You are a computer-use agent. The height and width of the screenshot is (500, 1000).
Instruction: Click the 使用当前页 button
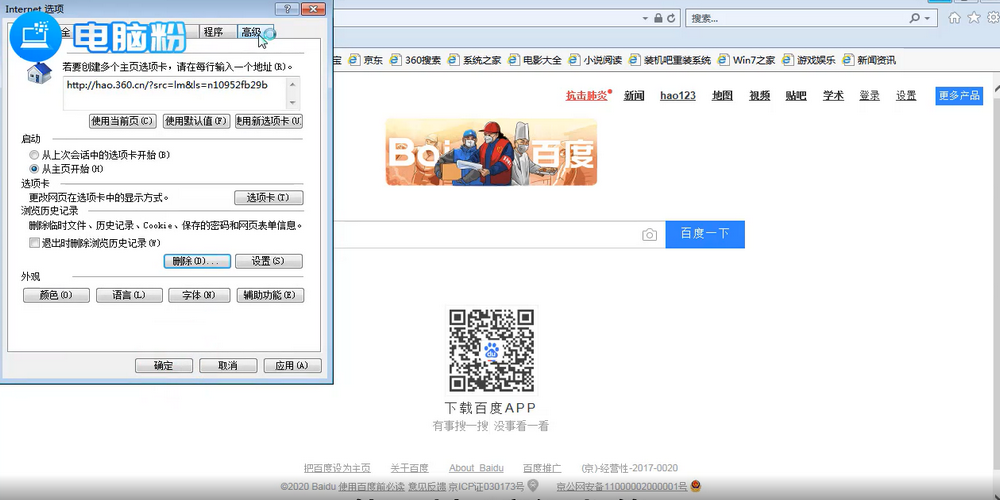coord(123,121)
